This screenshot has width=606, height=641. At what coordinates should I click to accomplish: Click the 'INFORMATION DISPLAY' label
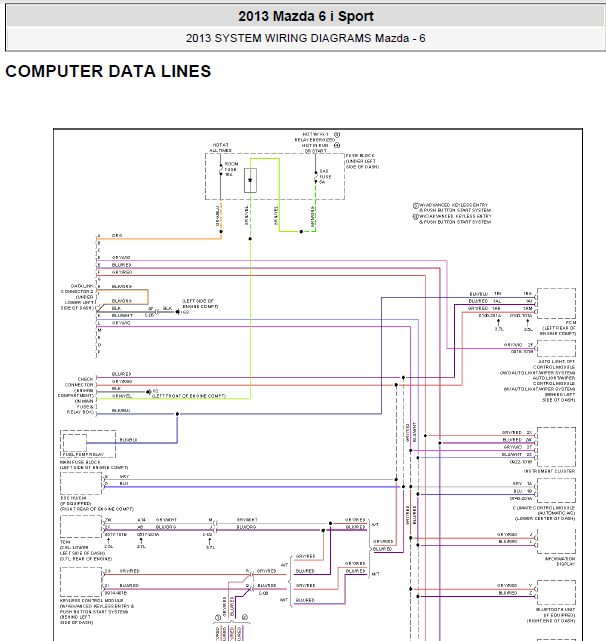560,561
